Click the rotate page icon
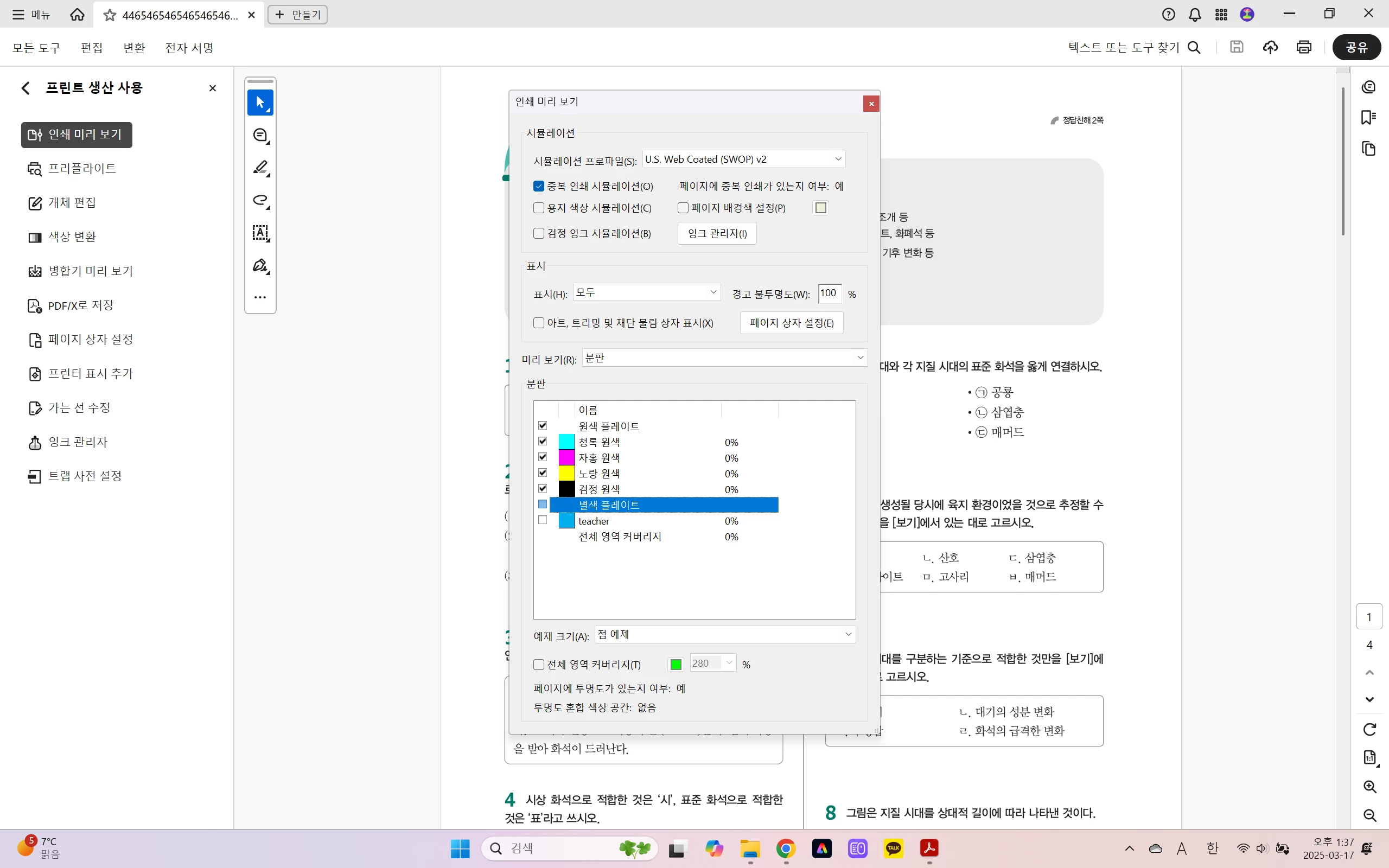Screen dimensions: 1389x868 [1369, 729]
